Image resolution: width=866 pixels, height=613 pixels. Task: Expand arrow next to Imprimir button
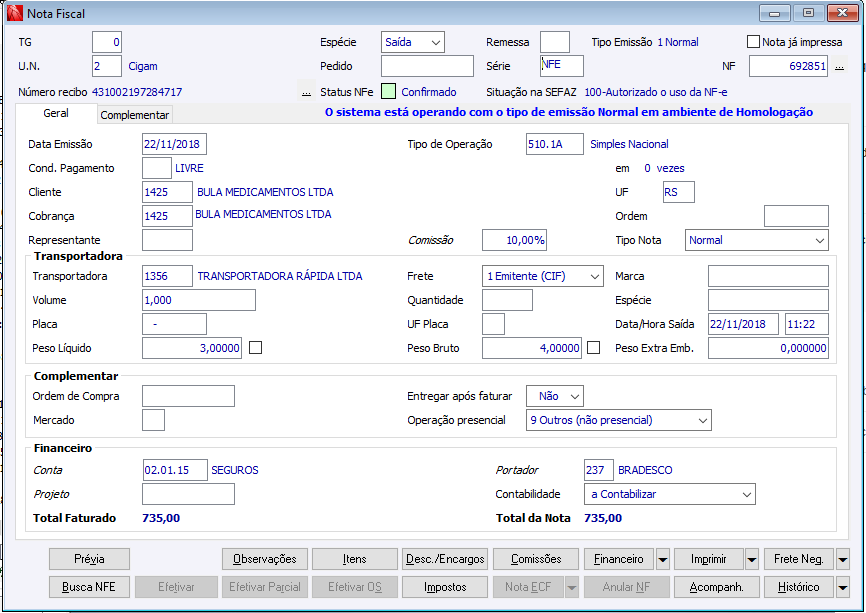[752, 559]
